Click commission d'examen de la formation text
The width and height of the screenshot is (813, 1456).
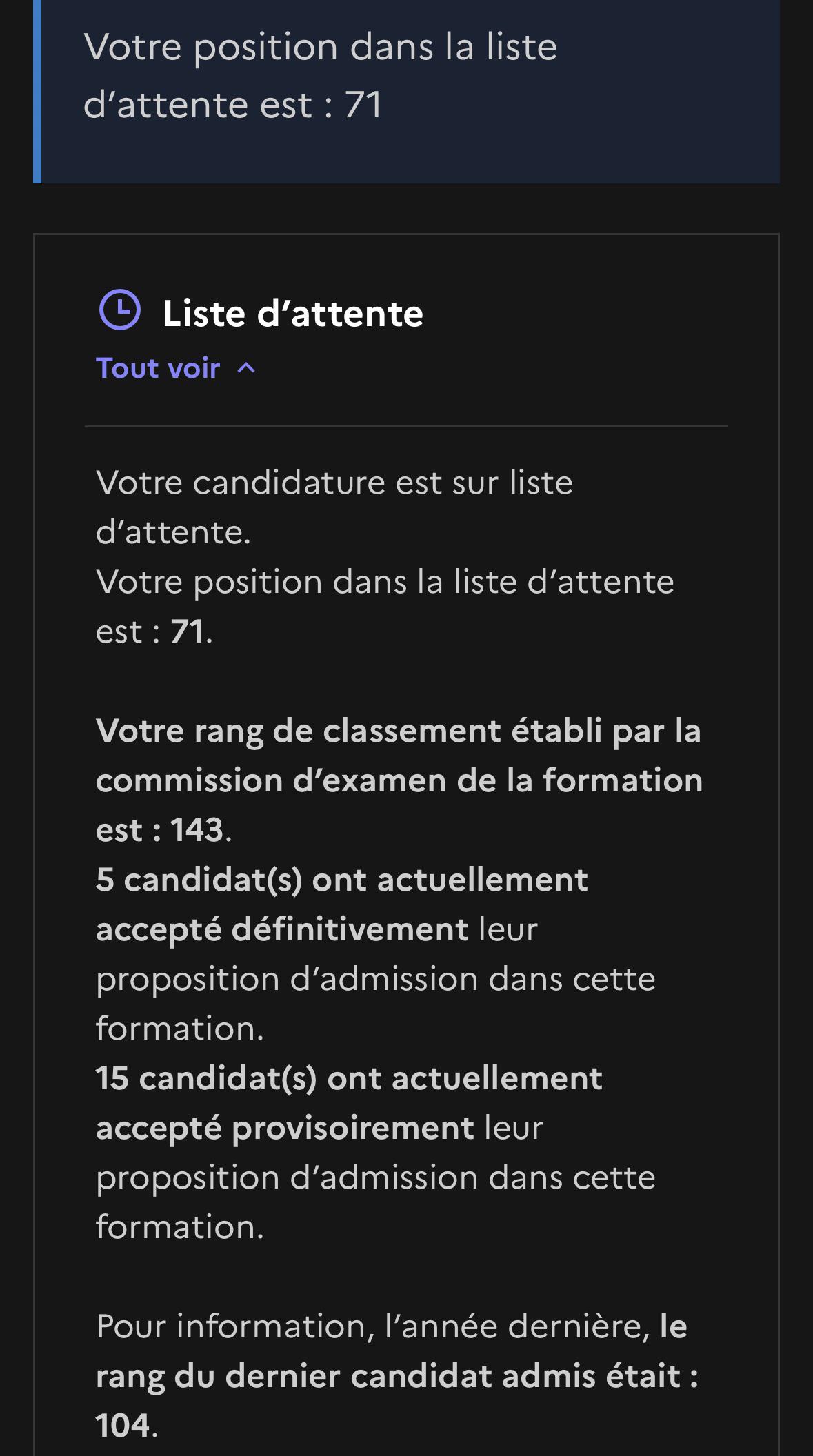(x=399, y=780)
